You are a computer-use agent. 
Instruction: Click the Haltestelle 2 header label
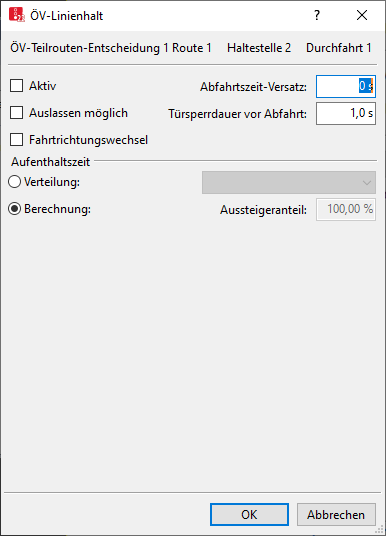point(259,48)
